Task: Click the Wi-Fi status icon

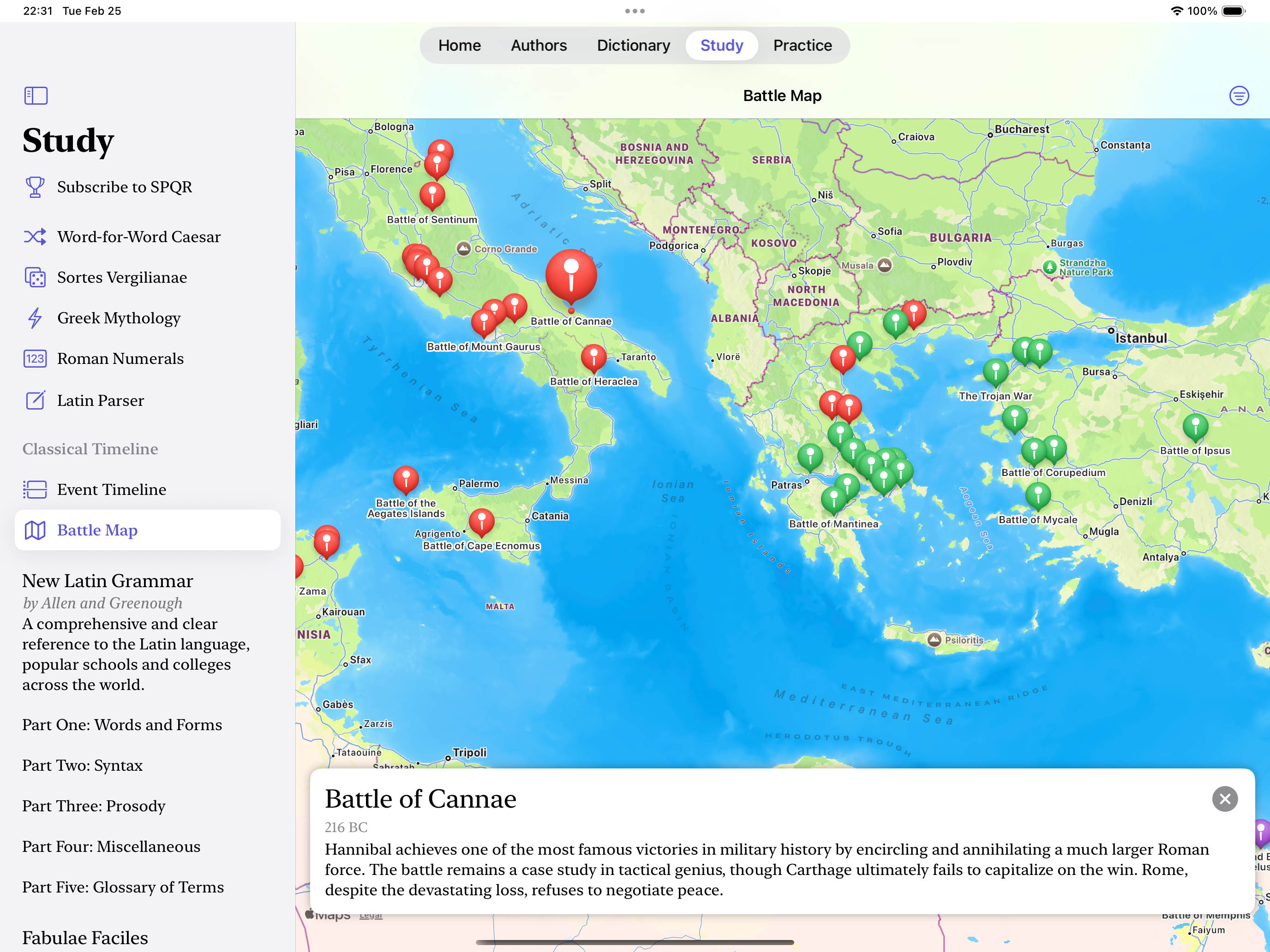Action: (x=1176, y=11)
